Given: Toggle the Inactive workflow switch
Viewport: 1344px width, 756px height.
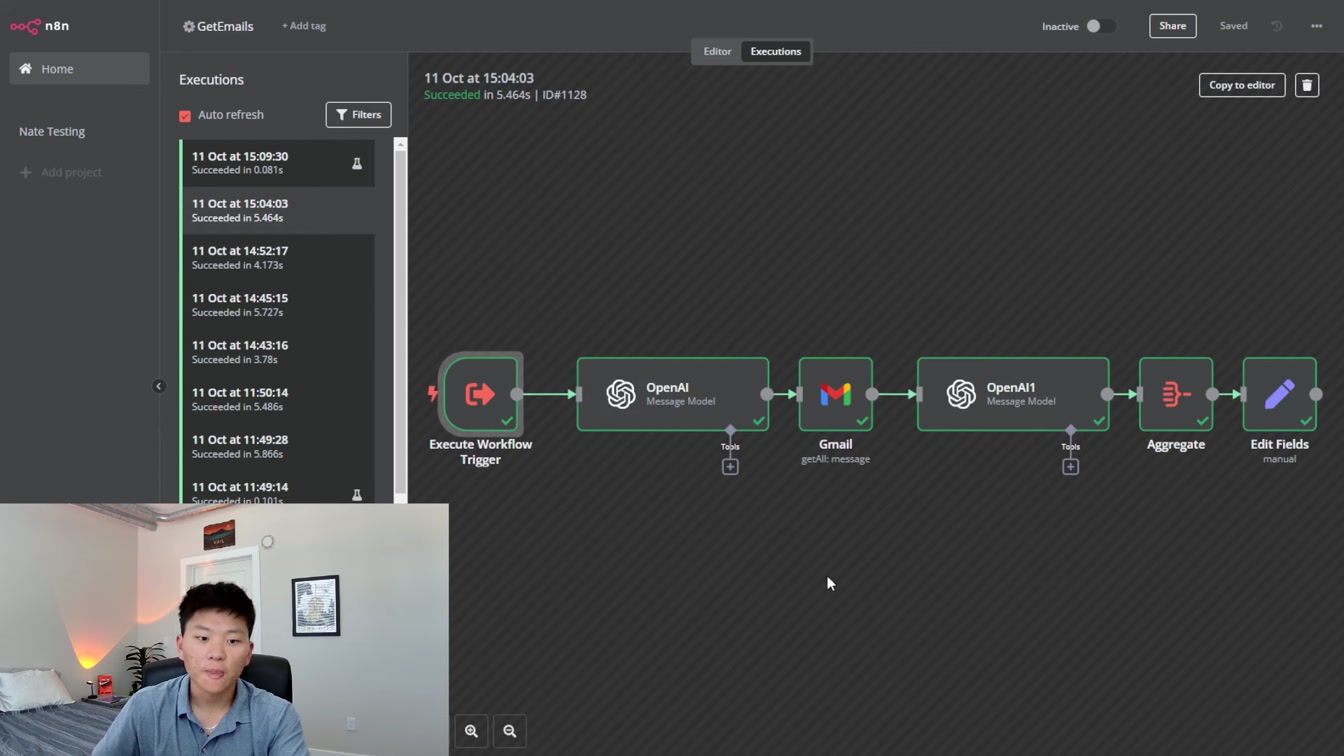Looking at the screenshot, I should click(x=1100, y=26).
